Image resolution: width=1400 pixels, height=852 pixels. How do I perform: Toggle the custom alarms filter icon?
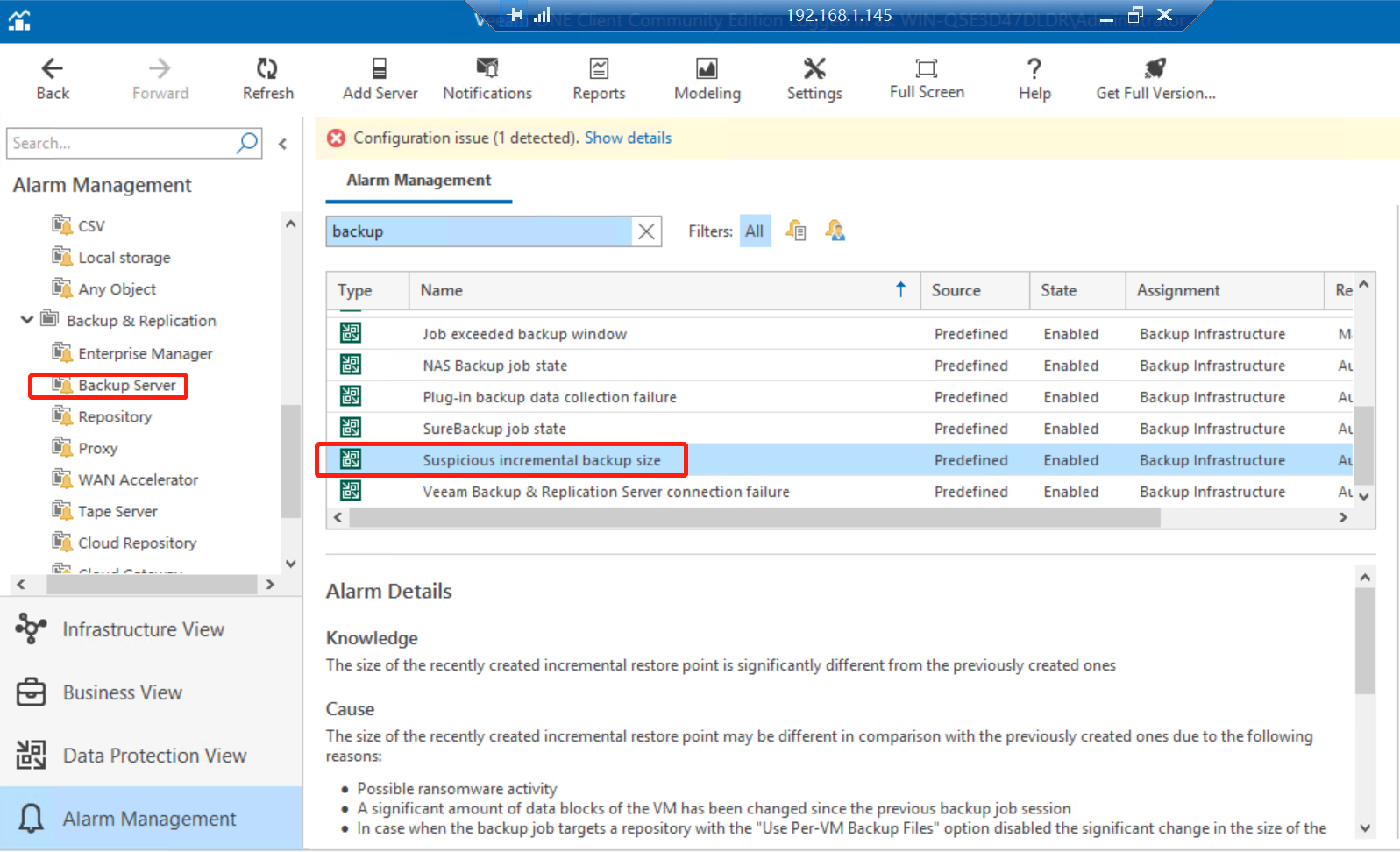click(835, 231)
